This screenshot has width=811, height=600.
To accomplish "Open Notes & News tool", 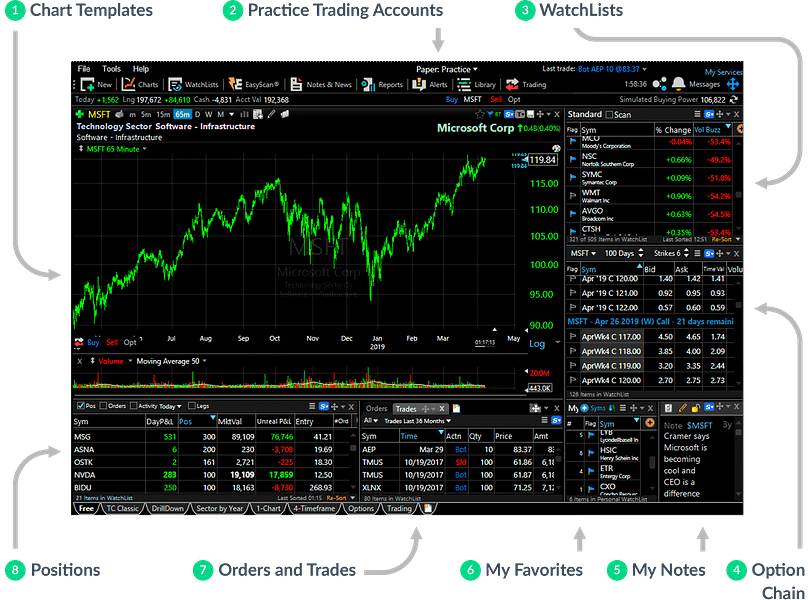I will click(x=322, y=85).
